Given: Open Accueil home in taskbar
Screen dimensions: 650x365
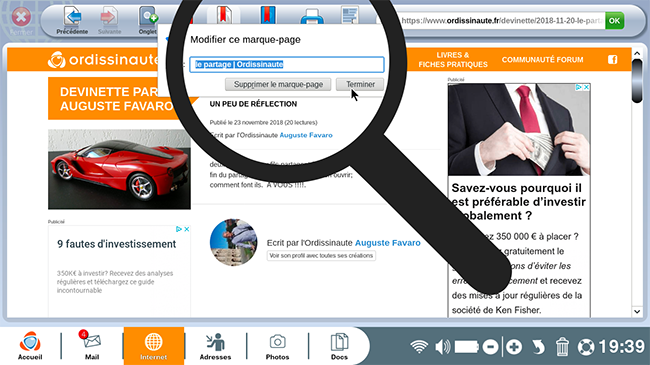Looking at the screenshot, I should click(x=30, y=346).
